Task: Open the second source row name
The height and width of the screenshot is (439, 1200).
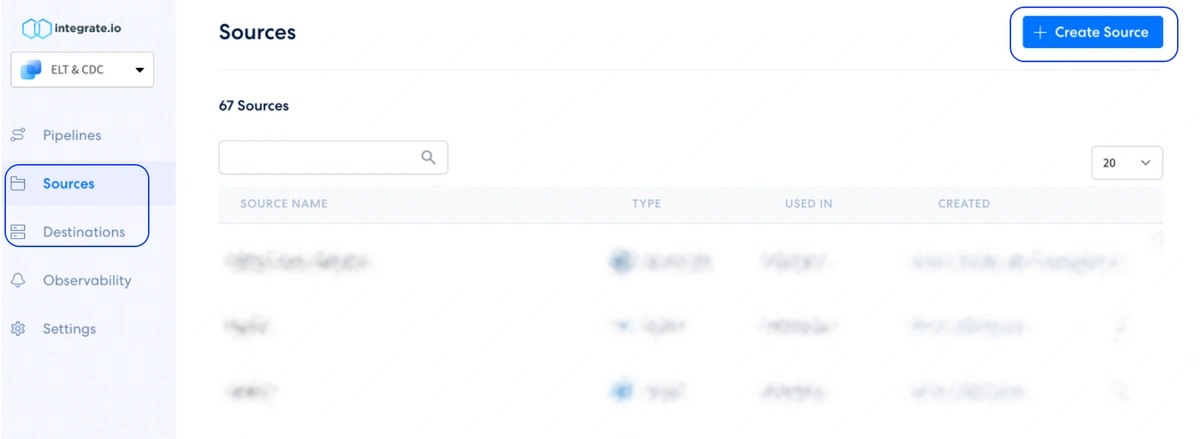Action: pos(248,325)
